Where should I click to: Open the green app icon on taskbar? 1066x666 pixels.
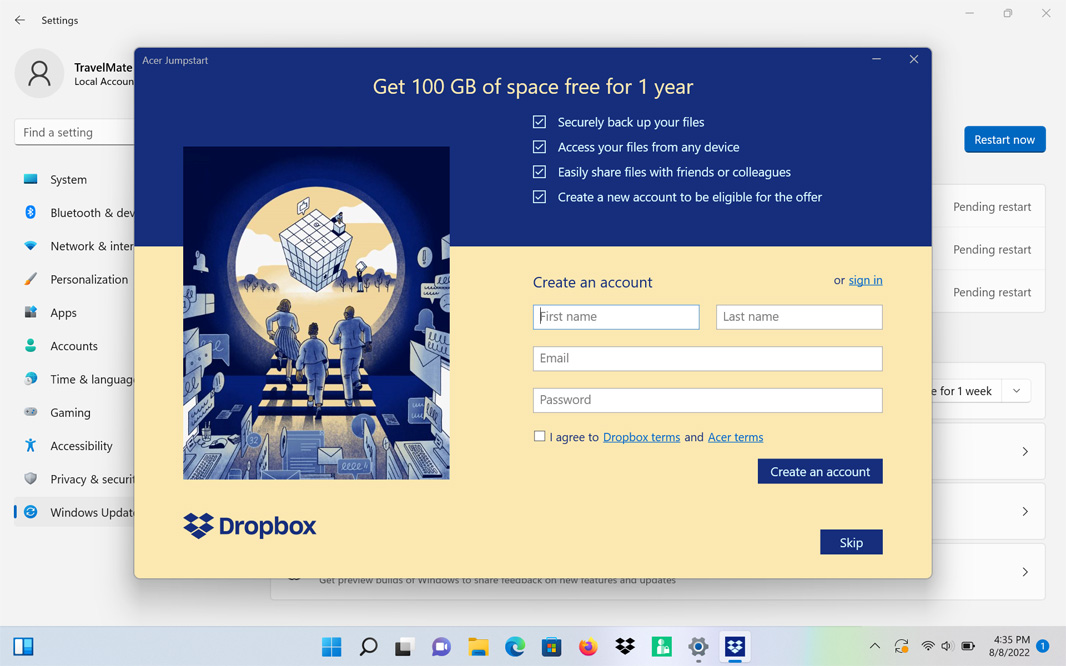click(661, 646)
